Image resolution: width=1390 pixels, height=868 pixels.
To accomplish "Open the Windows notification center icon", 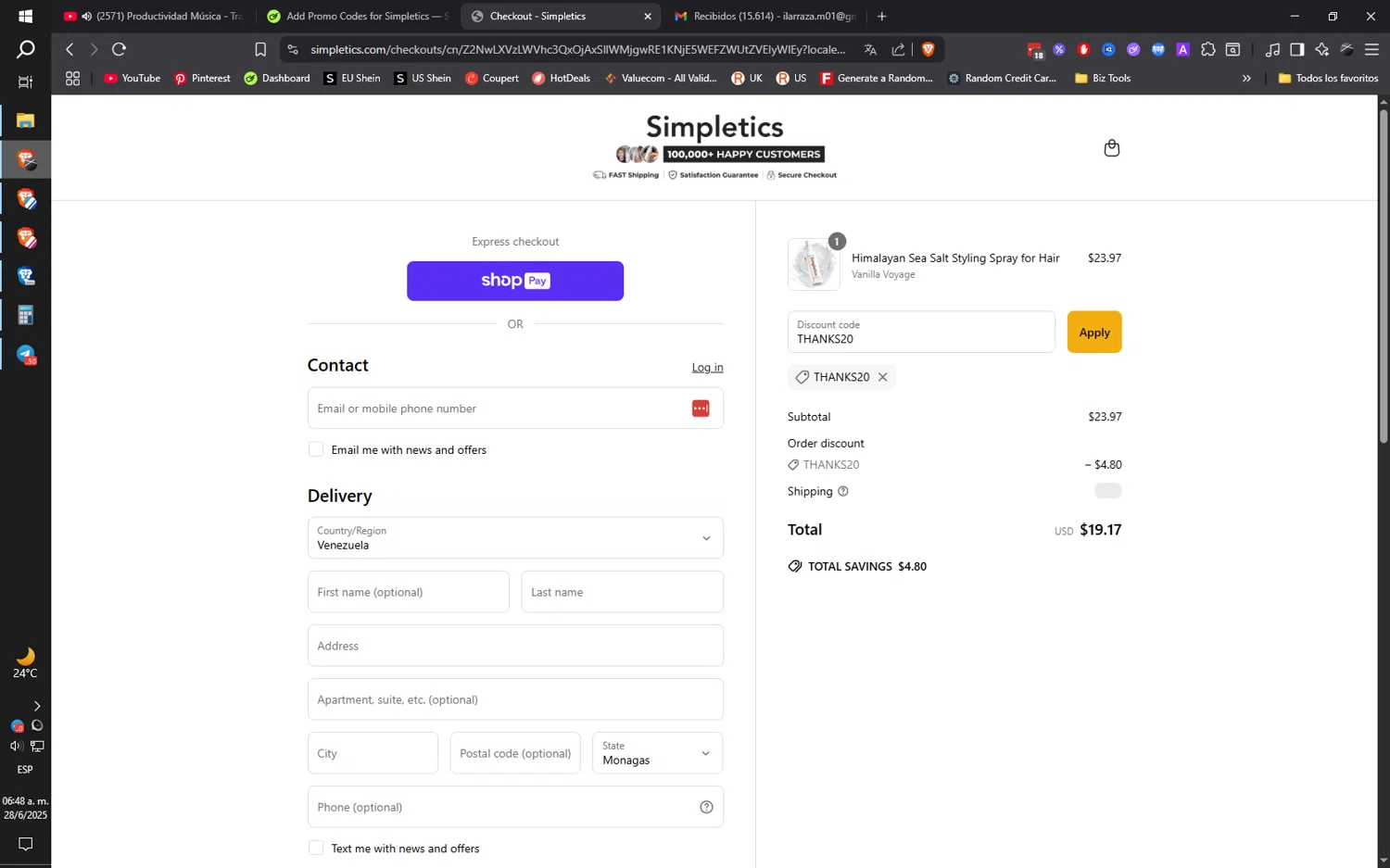I will [25, 844].
